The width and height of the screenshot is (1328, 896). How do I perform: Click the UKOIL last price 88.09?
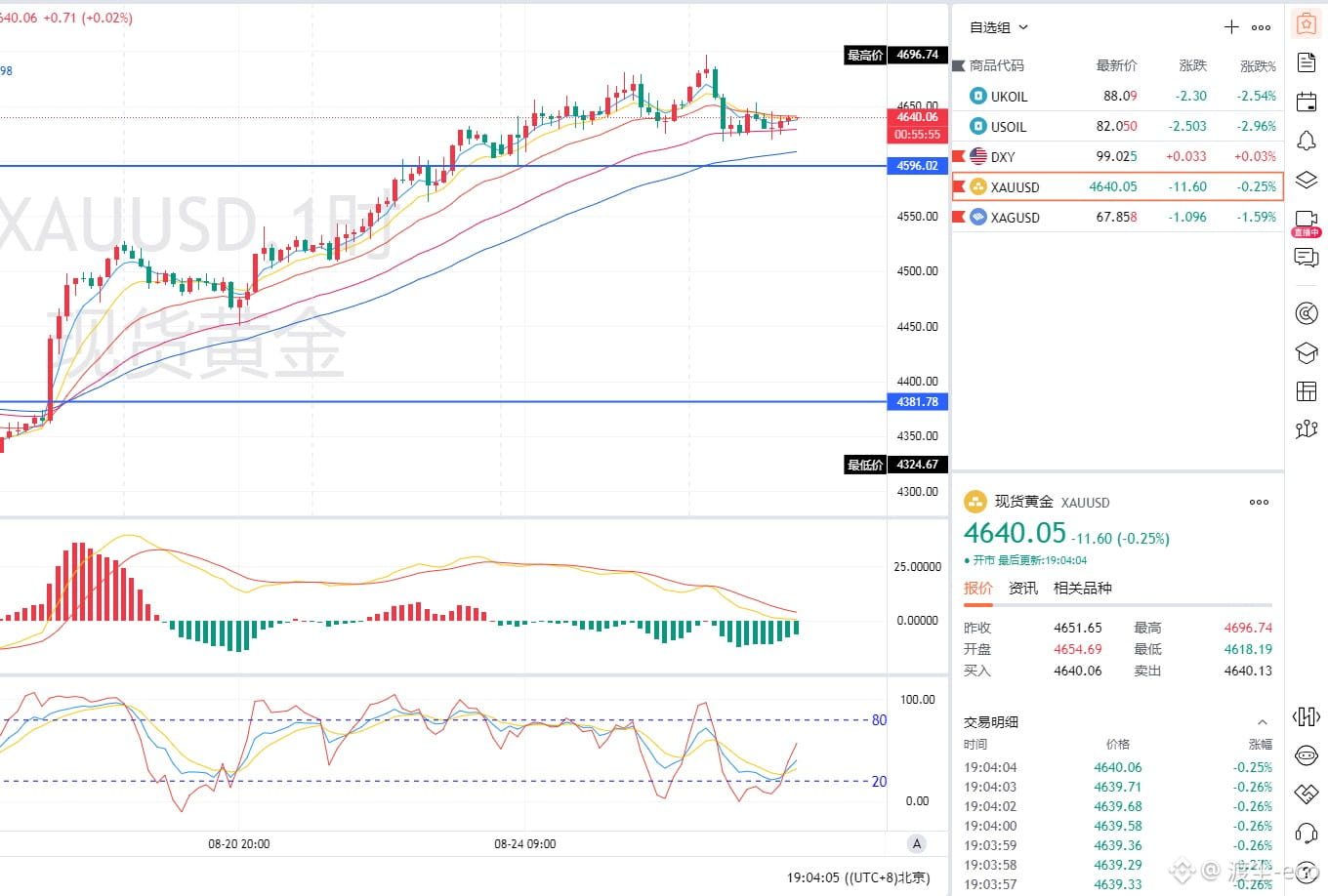coord(1120,96)
